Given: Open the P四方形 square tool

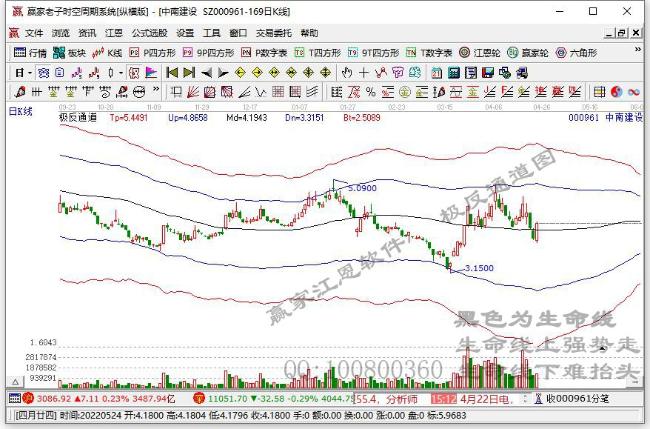Looking at the screenshot, I should [153, 53].
